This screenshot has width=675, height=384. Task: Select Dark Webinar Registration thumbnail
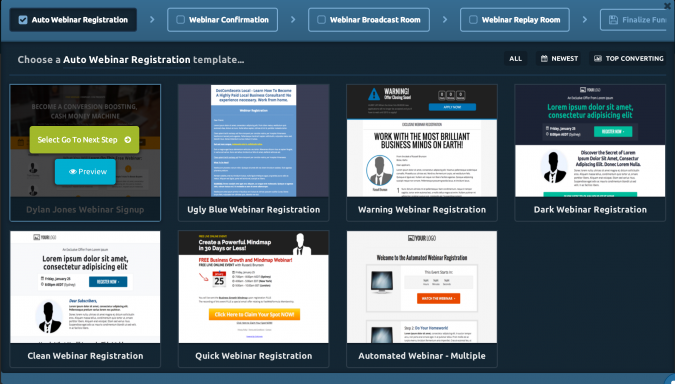(x=590, y=141)
